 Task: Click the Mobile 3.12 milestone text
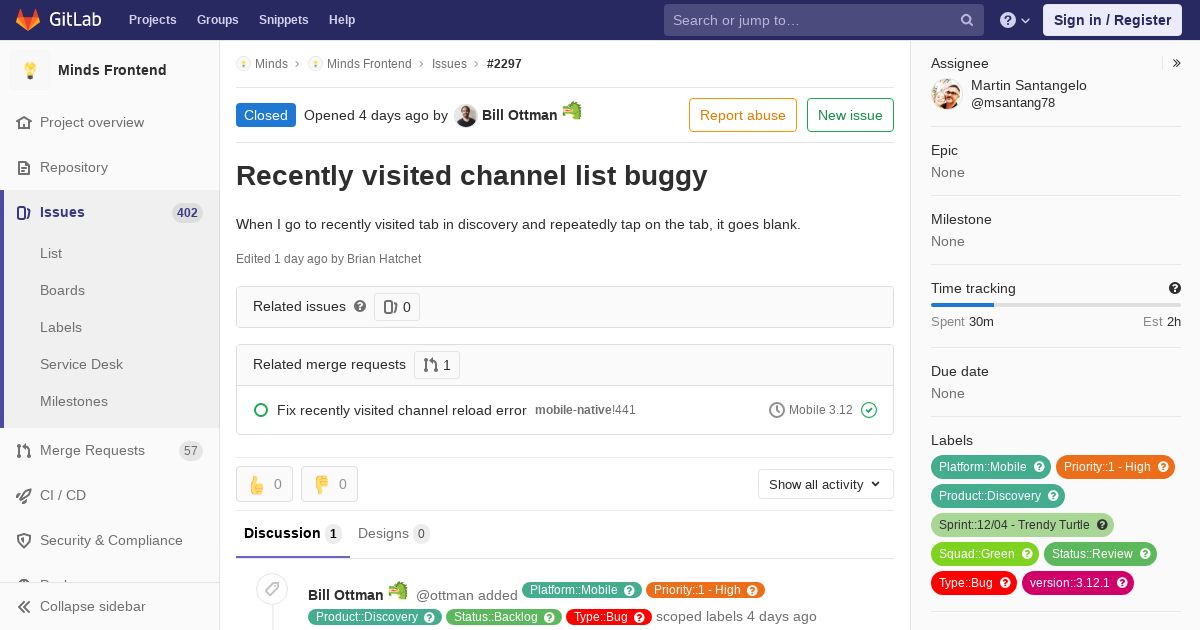click(821, 410)
